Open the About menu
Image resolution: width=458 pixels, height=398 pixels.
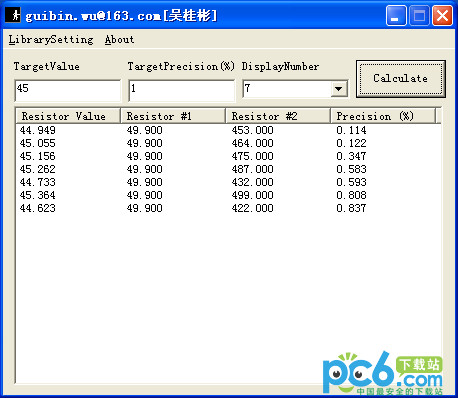tap(119, 40)
